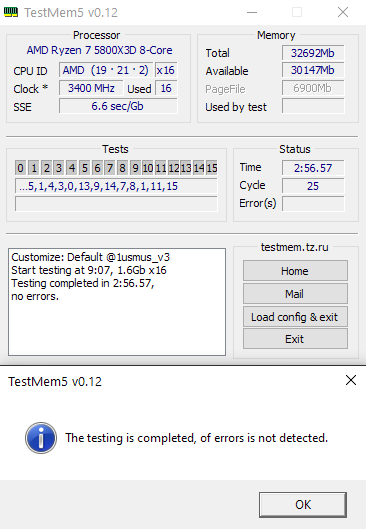Click the empty Used by test field
This screenshot has height=529, width=366.
(x=313, y=106)
